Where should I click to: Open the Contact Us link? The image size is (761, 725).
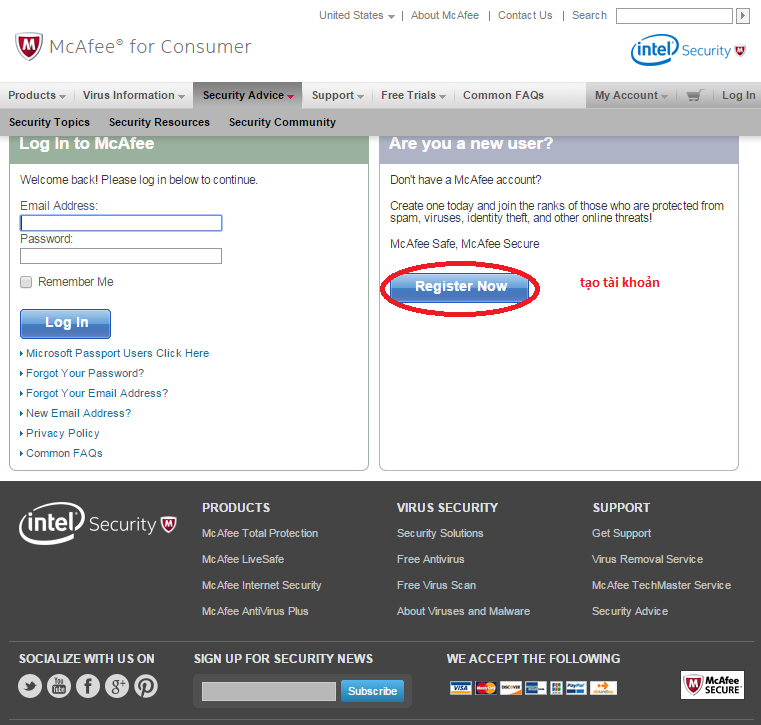[x=525, y=16]
